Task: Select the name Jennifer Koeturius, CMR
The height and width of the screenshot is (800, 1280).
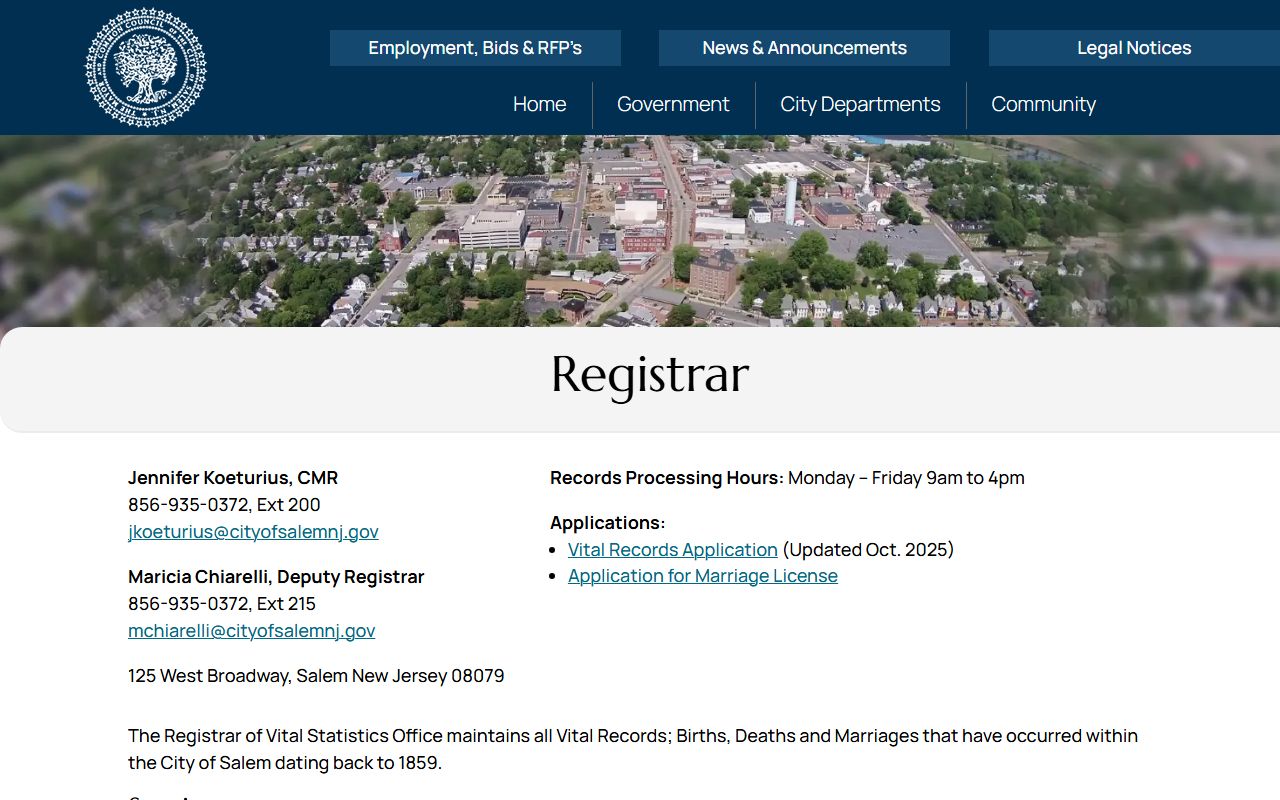Action: coord(233,478)
